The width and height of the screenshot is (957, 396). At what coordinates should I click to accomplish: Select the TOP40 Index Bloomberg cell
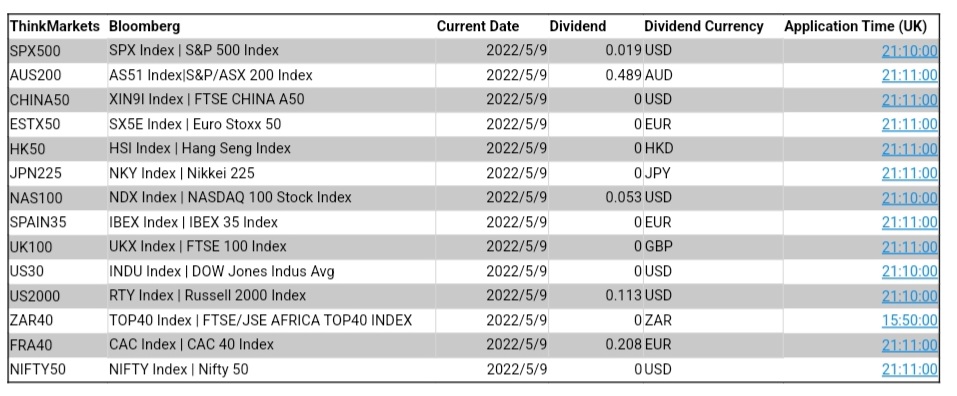point(261,320)
